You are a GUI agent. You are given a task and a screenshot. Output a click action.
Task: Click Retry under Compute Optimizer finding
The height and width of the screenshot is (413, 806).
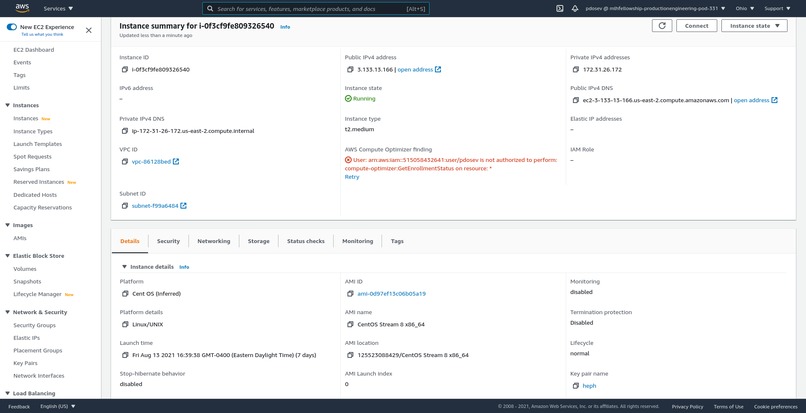[352, 177]
